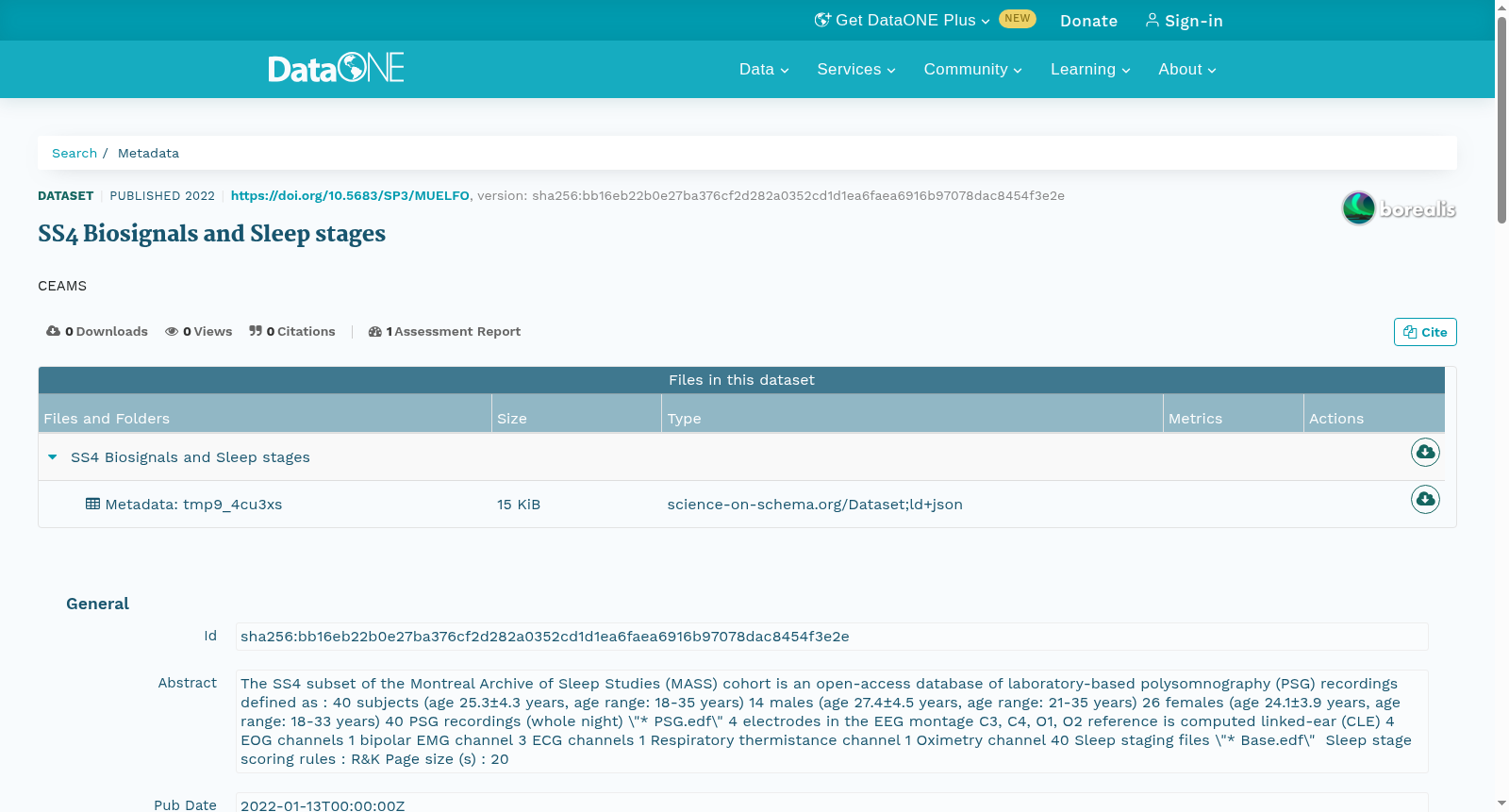The width and height of the screenshot is (1509, 812).
Task: Click the NEW badge next to DataONE Plus
Action: pyautogui.click(x=1018, y=19)
